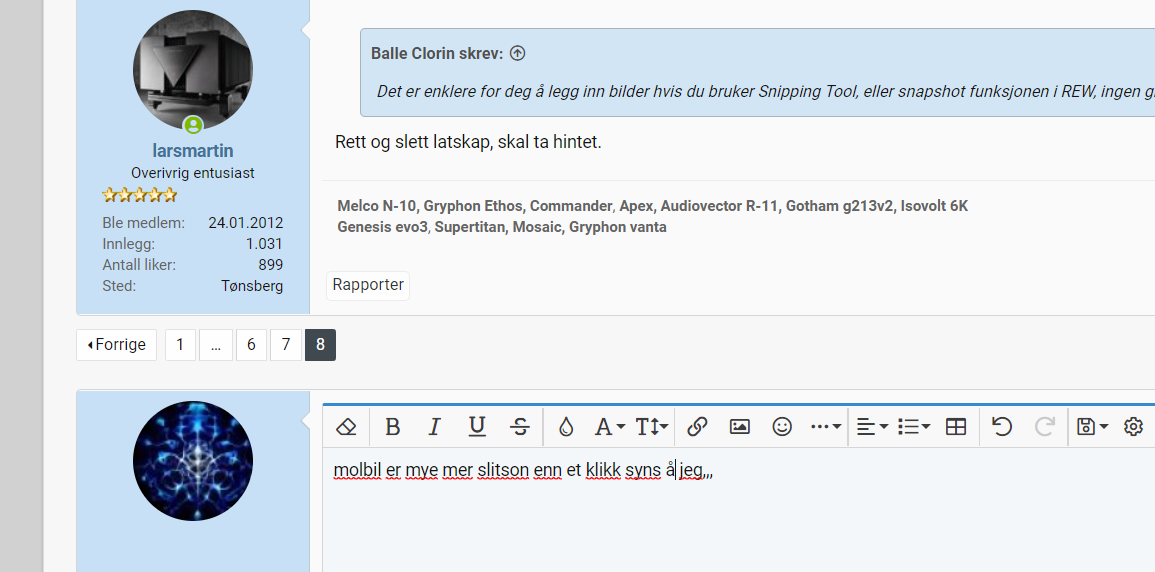
Task: Open the smiley emoji picker
Action: 782,426
